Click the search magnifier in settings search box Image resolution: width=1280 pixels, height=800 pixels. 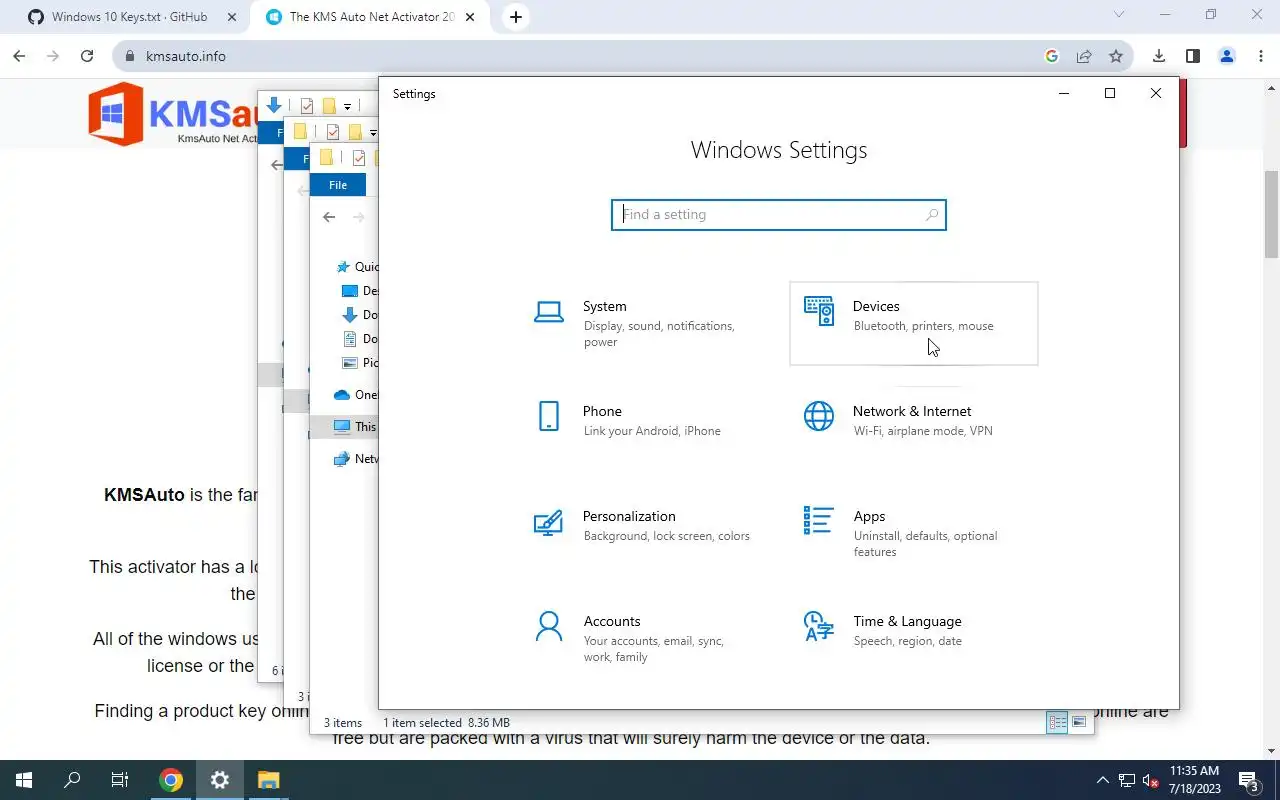(x=931, y=214)
